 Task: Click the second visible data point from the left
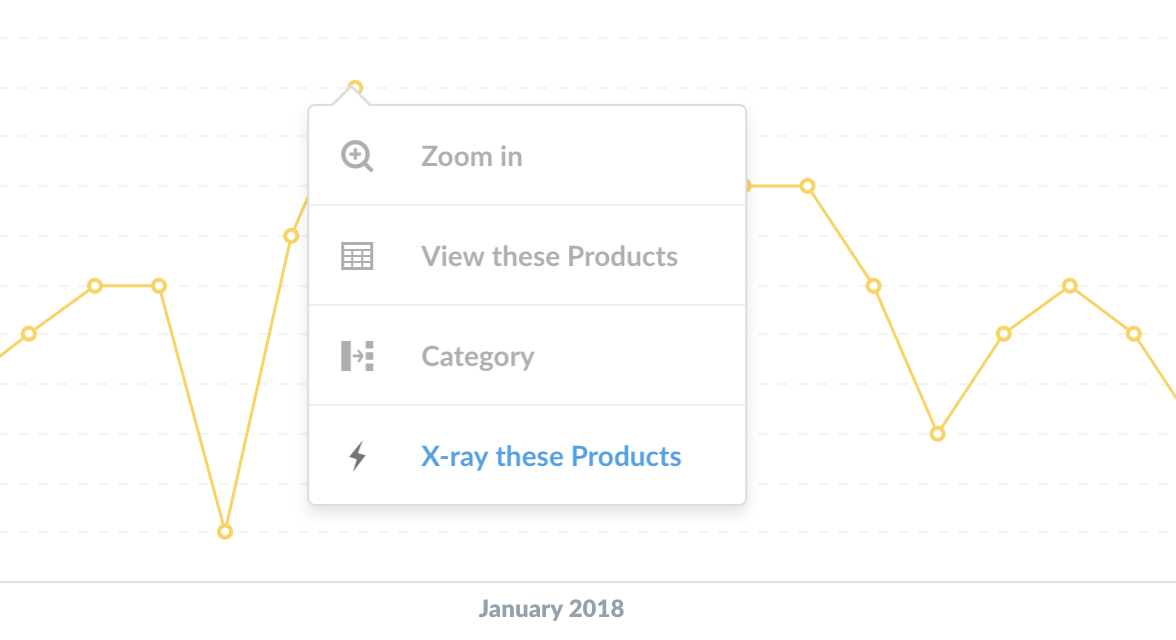pyautogui.click(x=95, y=286)
